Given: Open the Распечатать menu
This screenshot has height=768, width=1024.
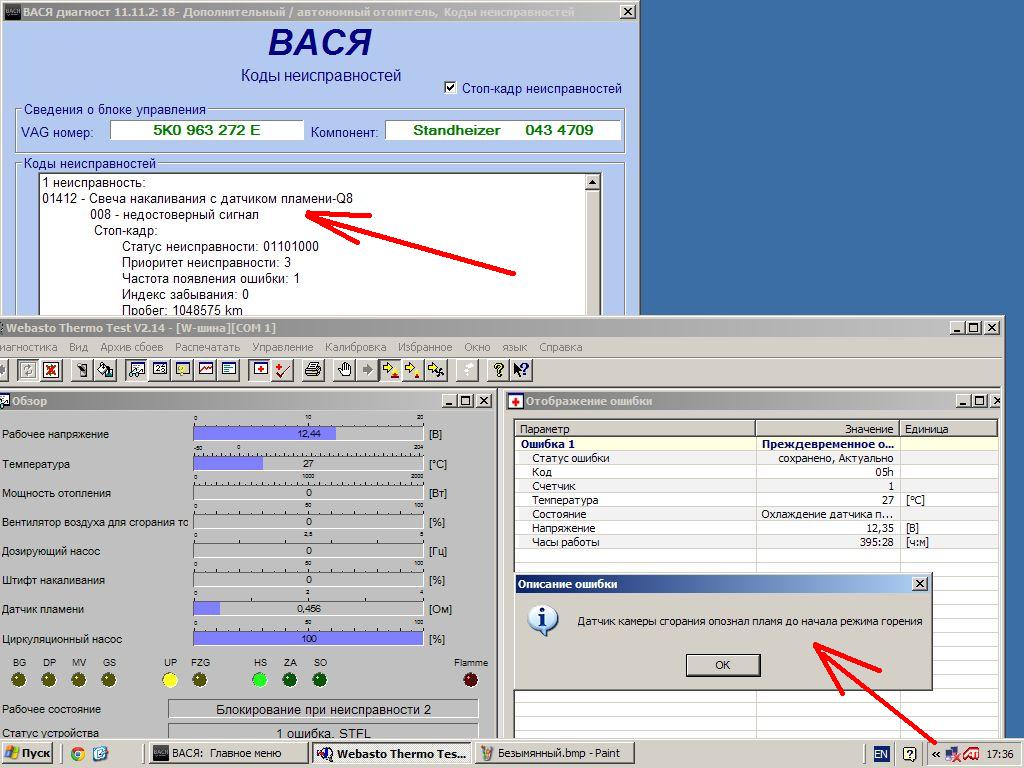Looking at the screenshot, I should (207, 347).
